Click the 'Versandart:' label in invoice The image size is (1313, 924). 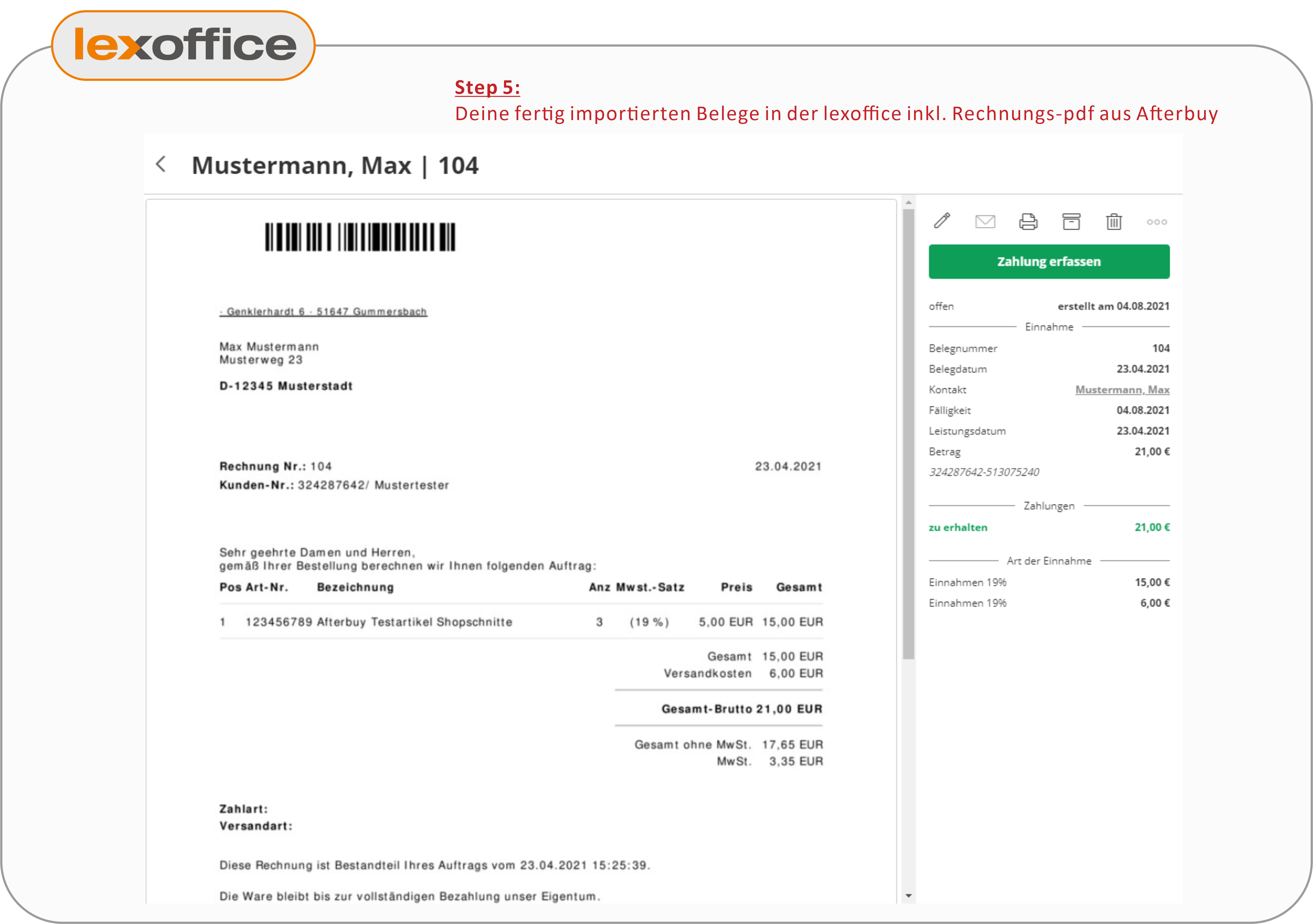click(256, 826)
